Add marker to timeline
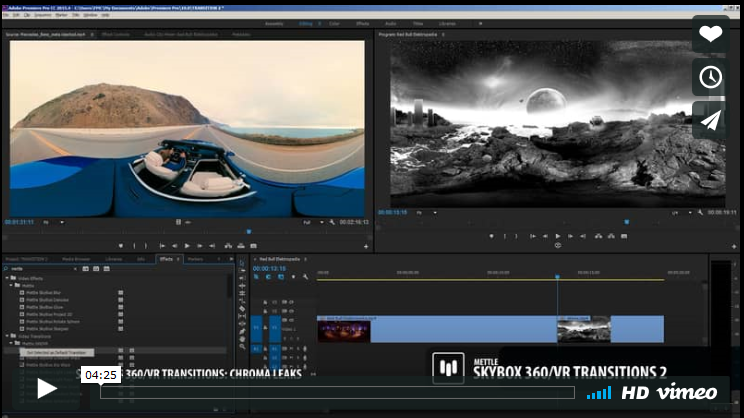Image resolution: width=744 pixels, height=418 pixels. 293,277
